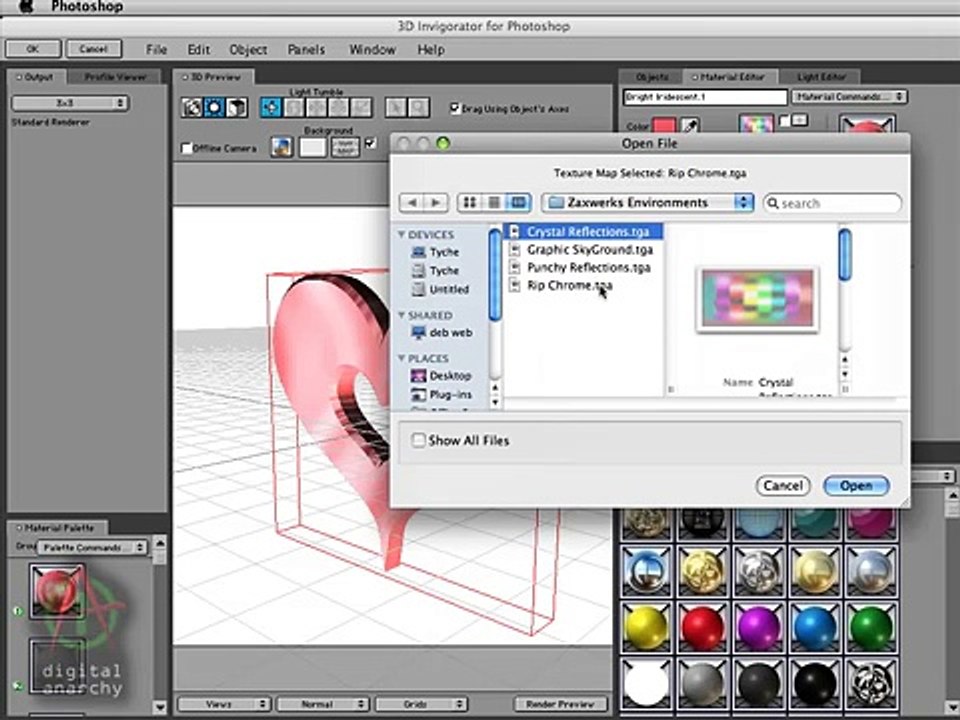
Task: Open Palette Commands dropdown
Action: (92, 547)
